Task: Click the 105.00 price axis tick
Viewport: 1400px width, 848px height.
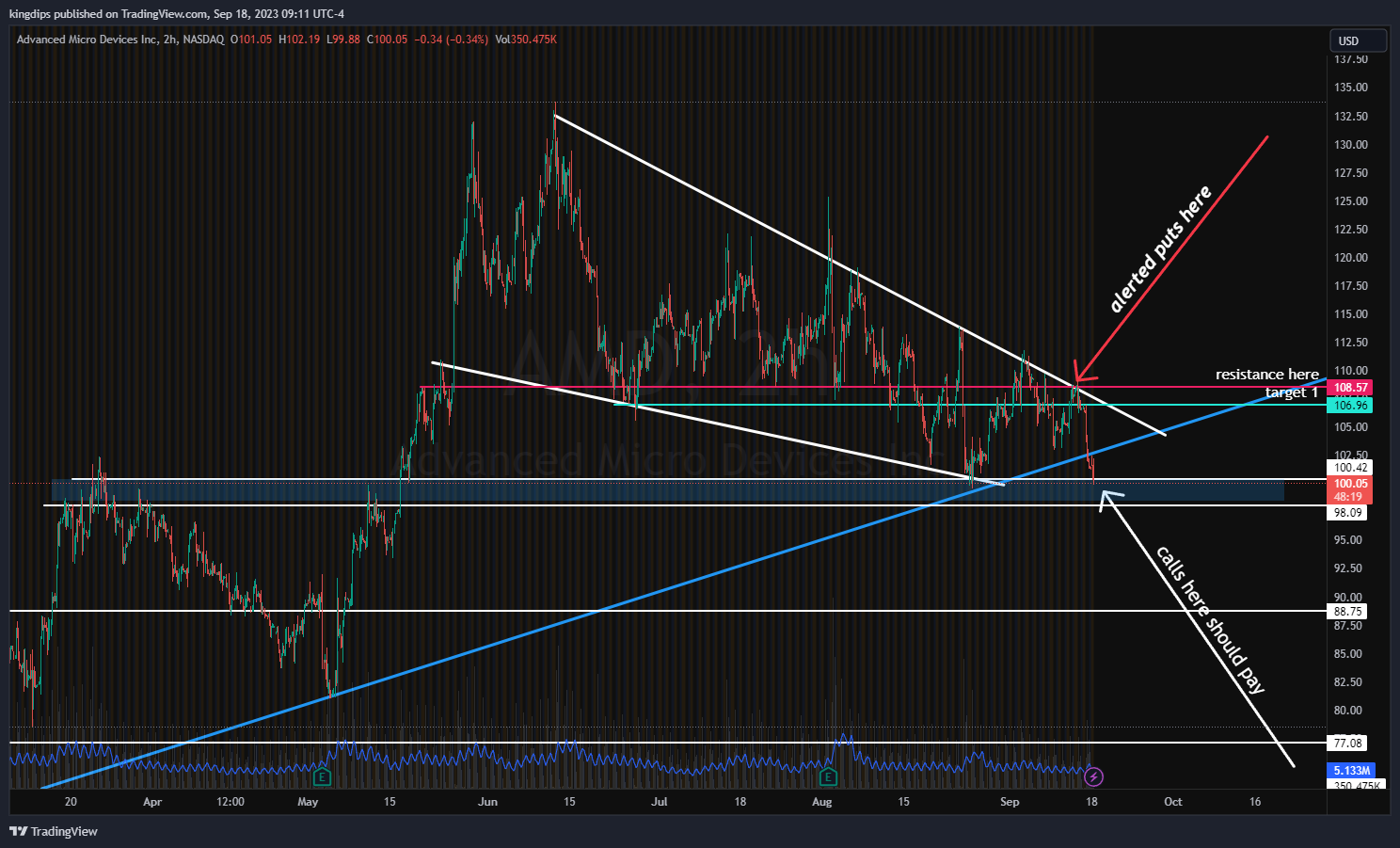Action: (1350, 427)
